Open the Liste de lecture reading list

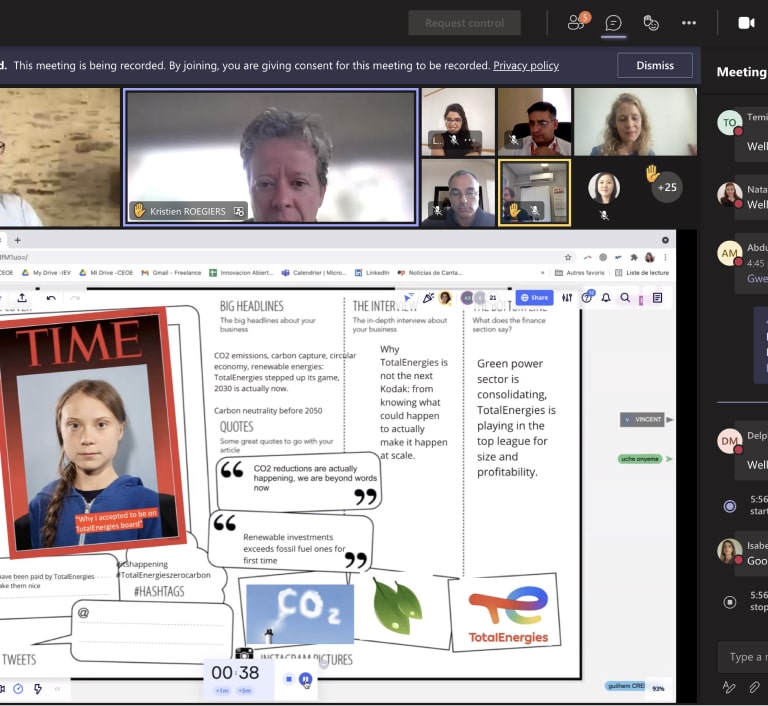[642, 272]
